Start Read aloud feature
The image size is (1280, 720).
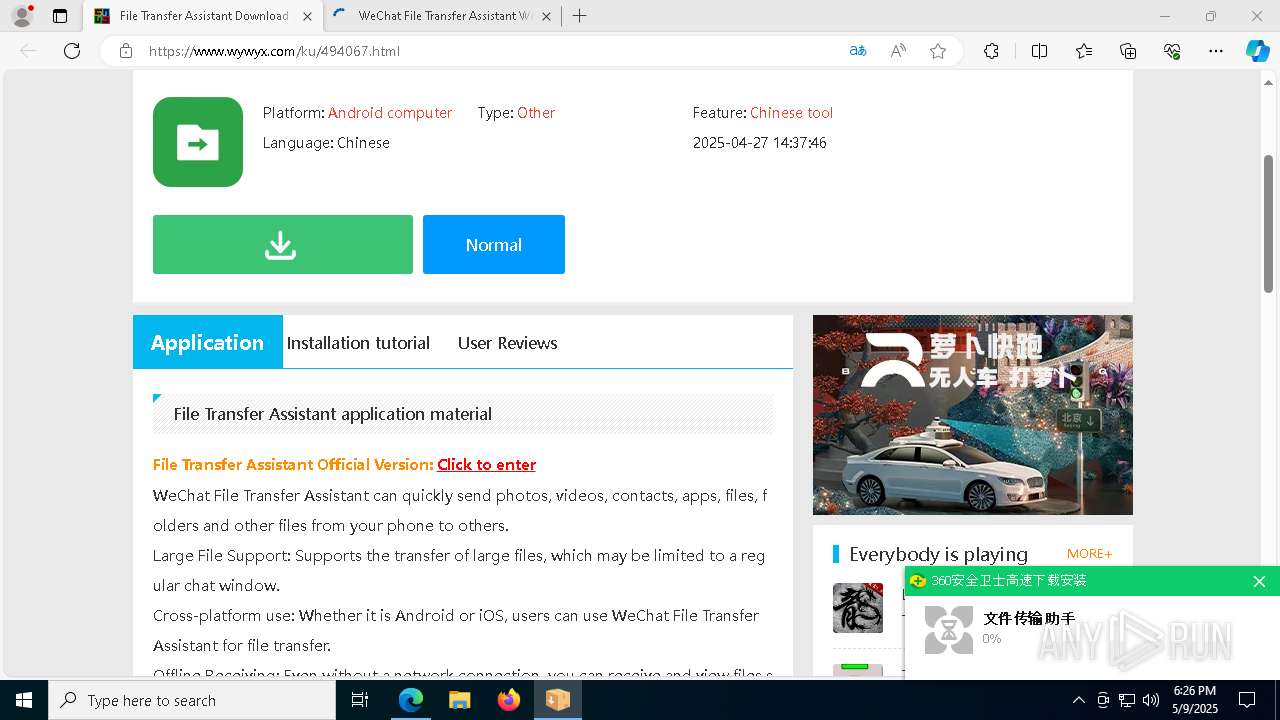point(898,51)
